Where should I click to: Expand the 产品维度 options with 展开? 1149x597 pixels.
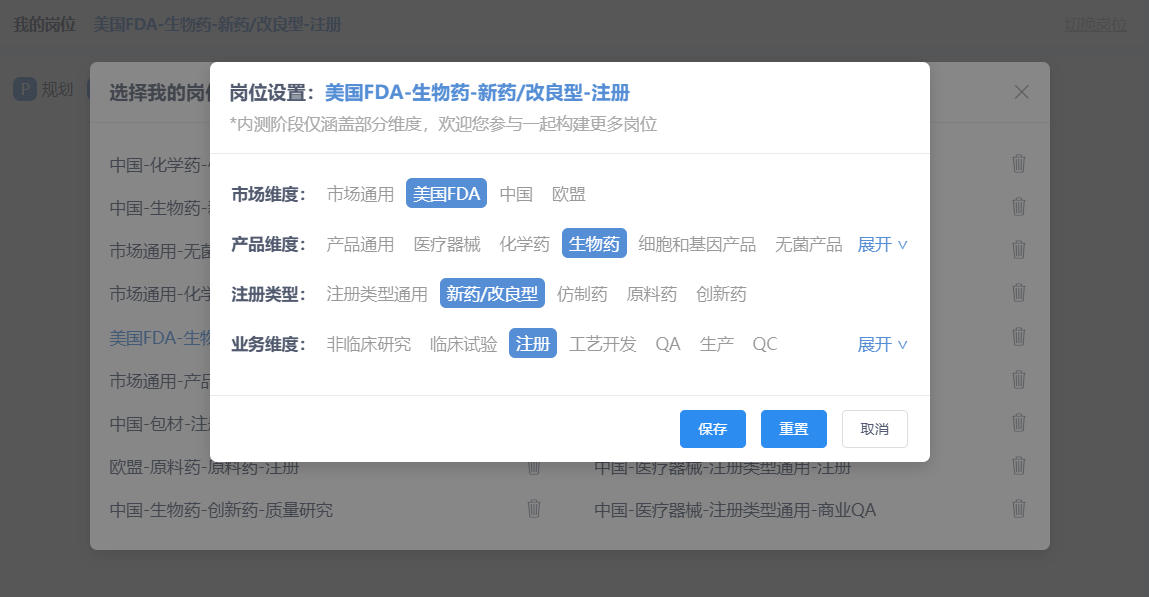pos(882,244)
